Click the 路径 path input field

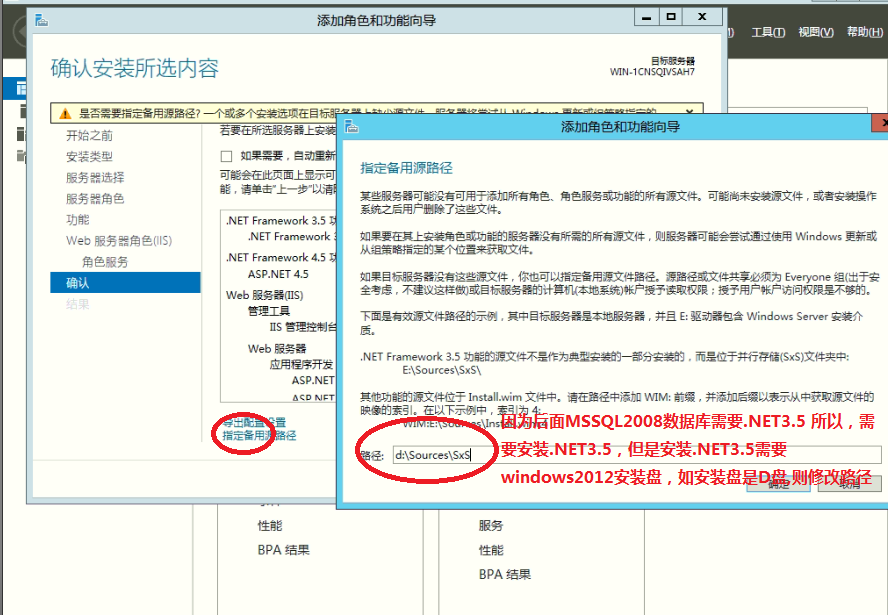click(637, 455)
